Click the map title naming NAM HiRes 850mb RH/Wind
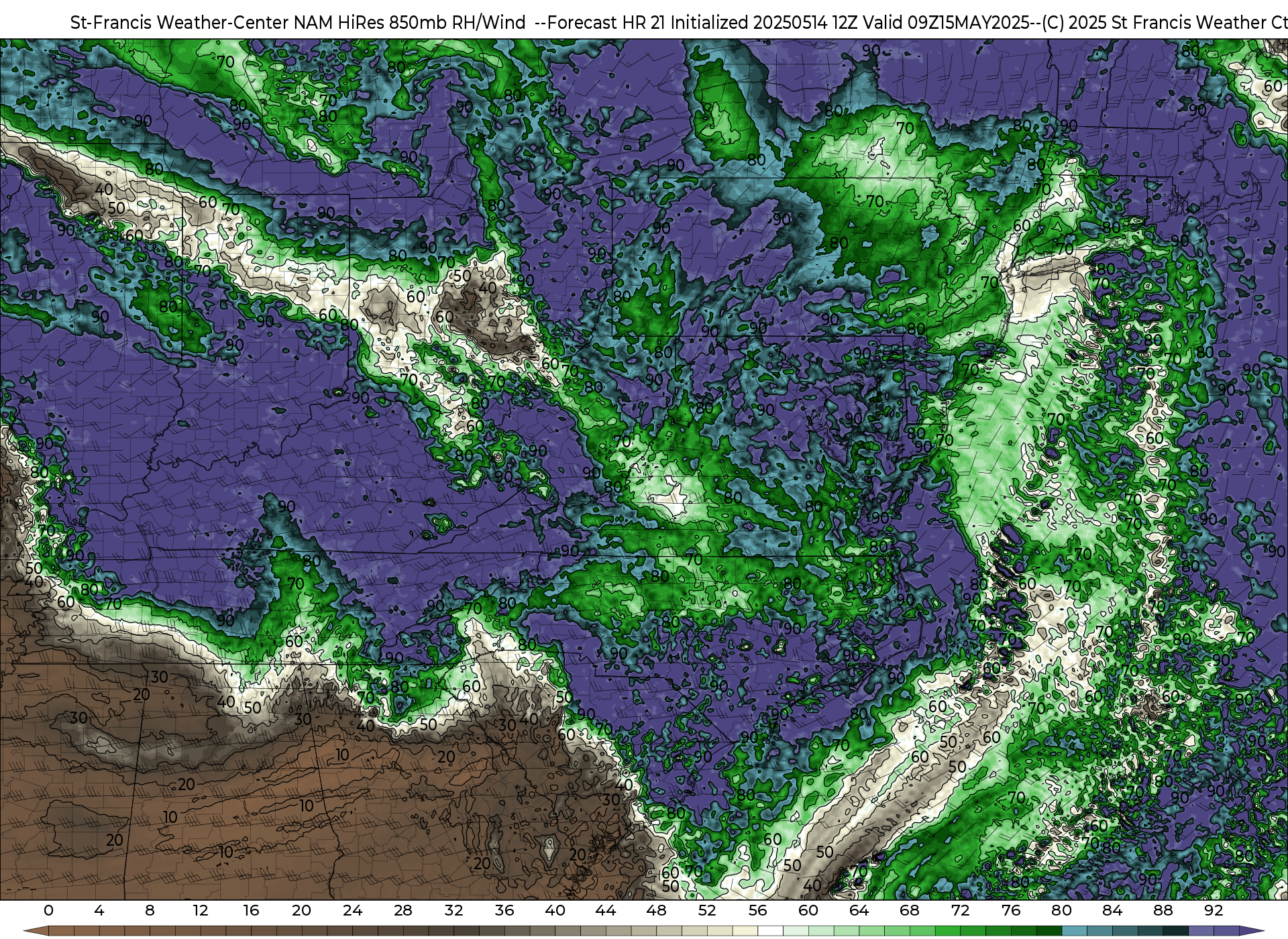The width and height of the screenshot is (1288, 939). click(679, 22)
